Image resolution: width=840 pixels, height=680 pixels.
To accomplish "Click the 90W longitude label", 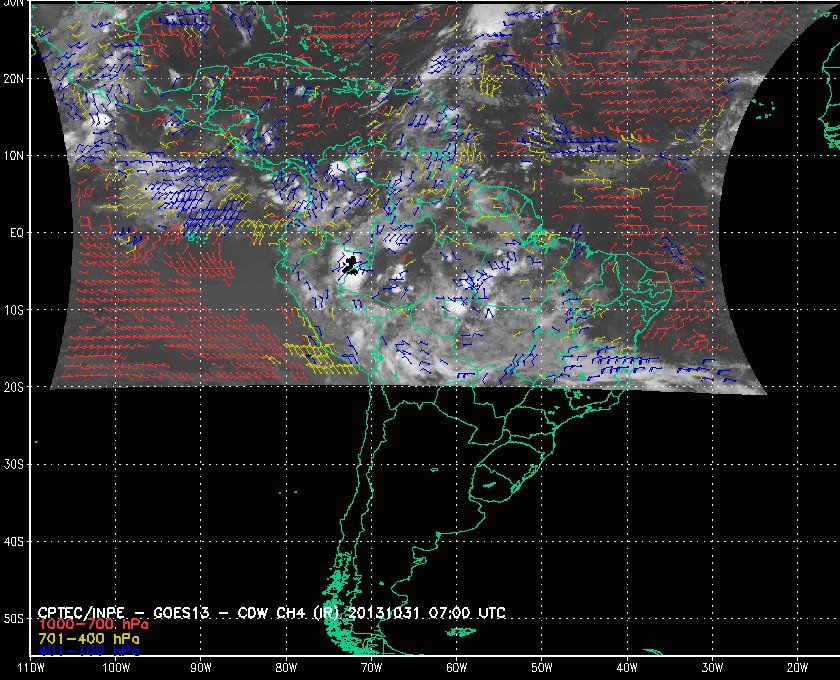I will [201, 668].
